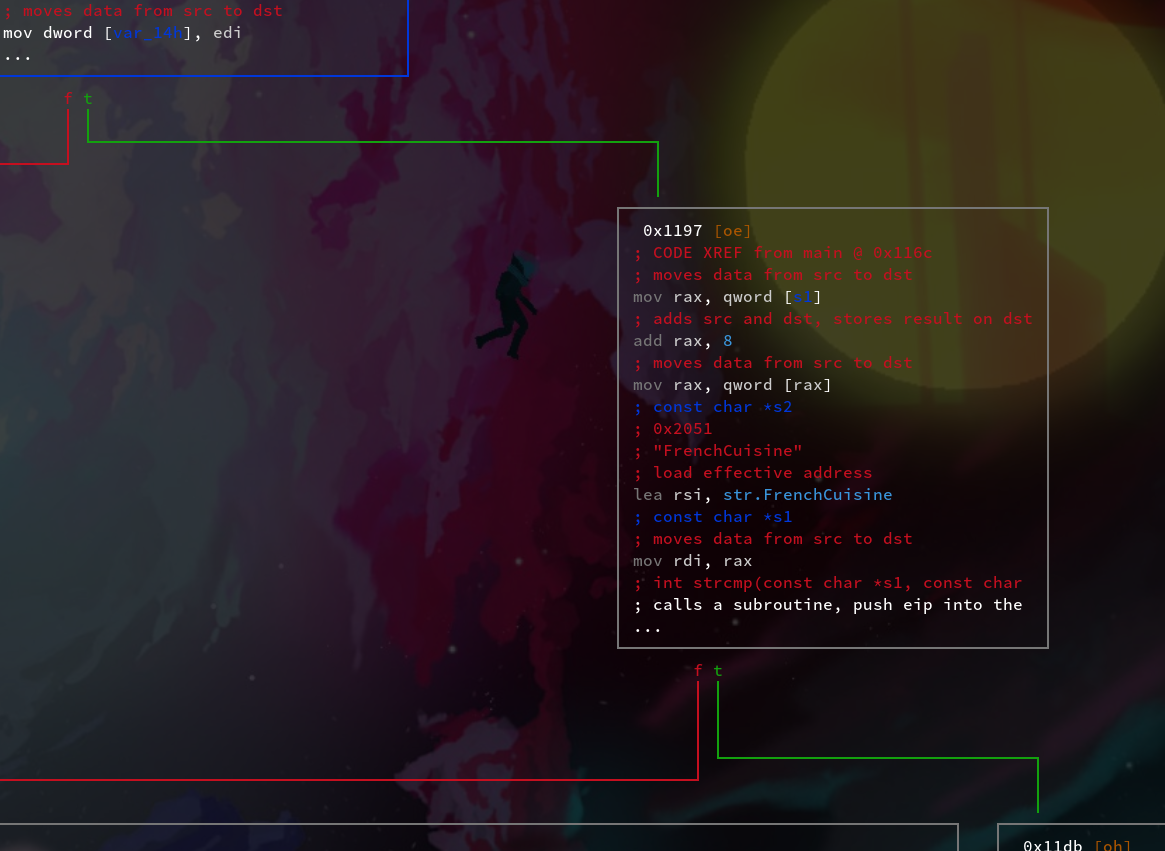Select the [oe] shortcut tag
Image resolution: width=1165 pixels, height=851 pixels.
point(733,231)
